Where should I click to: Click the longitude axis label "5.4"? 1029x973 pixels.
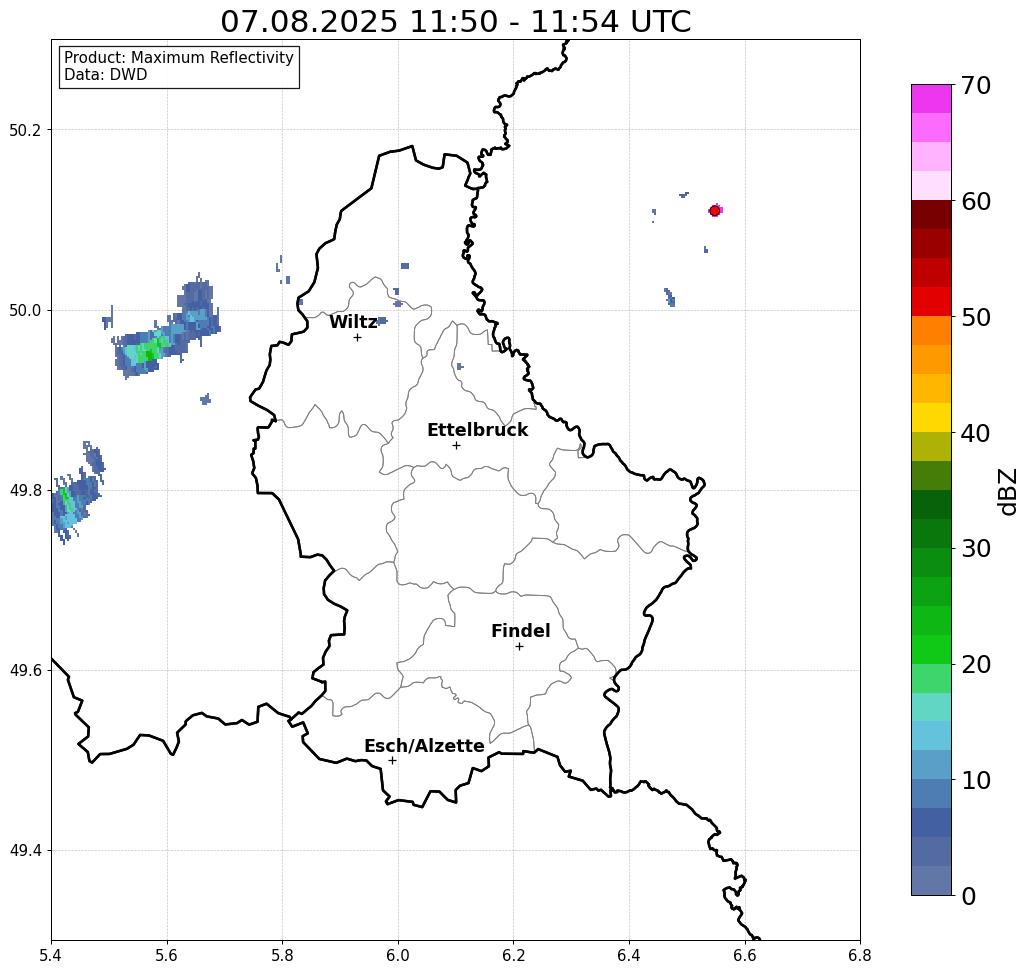click(51, 955)
